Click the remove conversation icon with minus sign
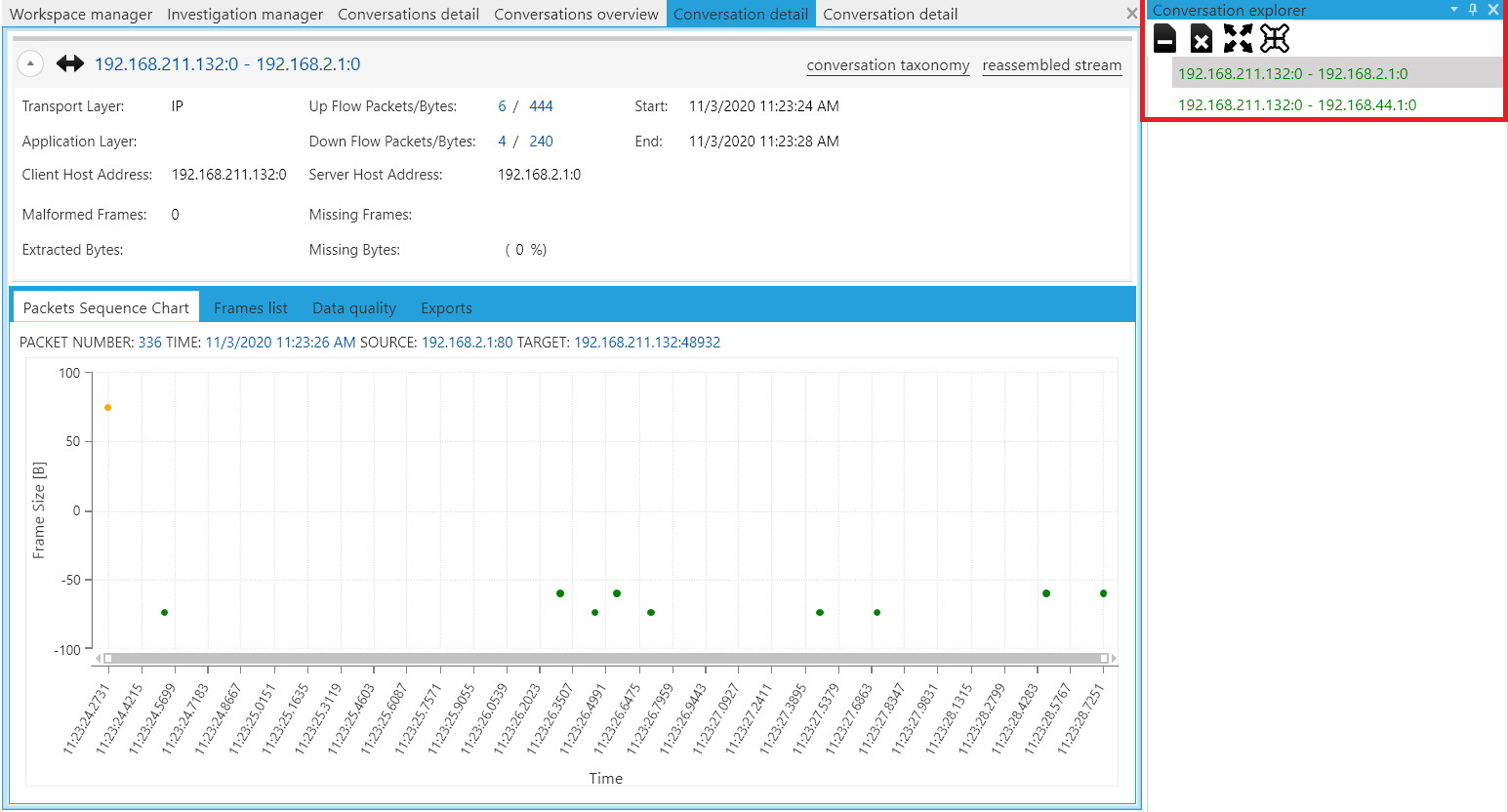 click(x=1164, y=39)
